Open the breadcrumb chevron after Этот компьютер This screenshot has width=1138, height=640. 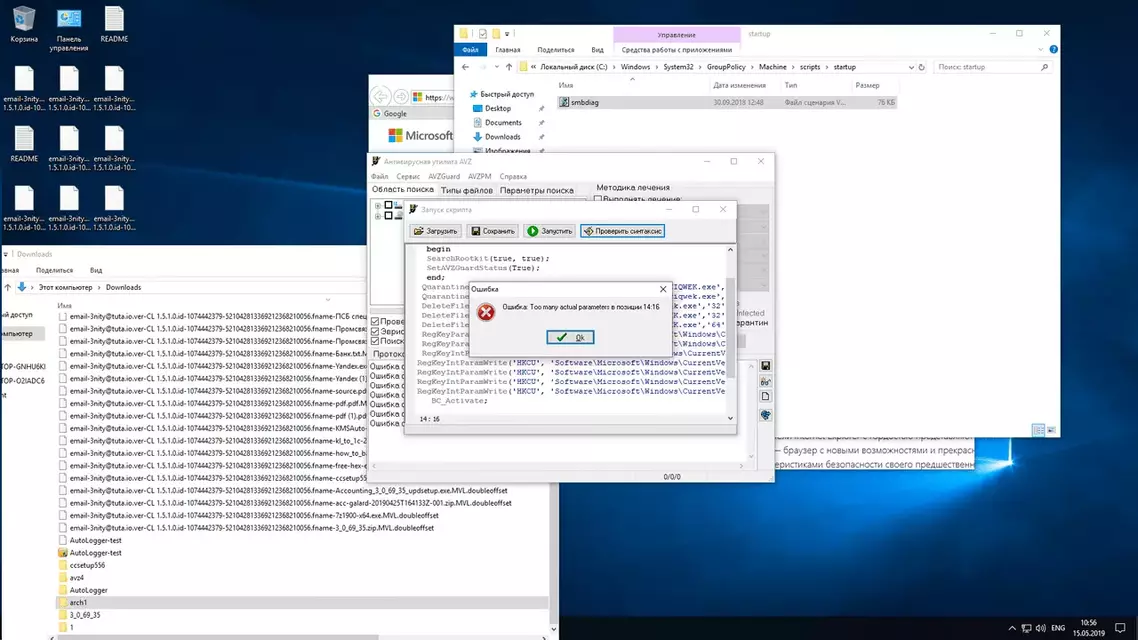point(99,287)
